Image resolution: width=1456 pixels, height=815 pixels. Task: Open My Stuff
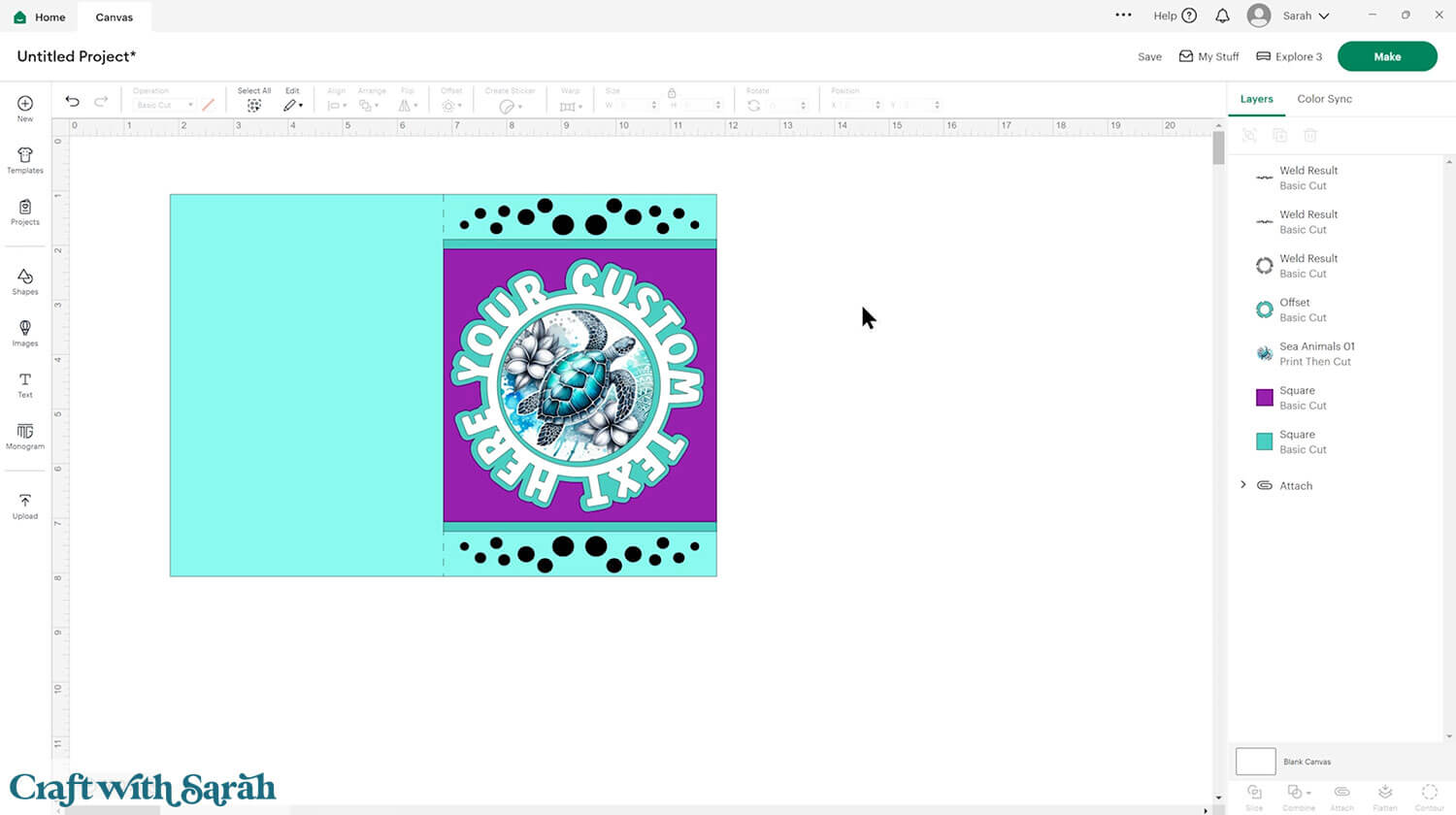1208,56
